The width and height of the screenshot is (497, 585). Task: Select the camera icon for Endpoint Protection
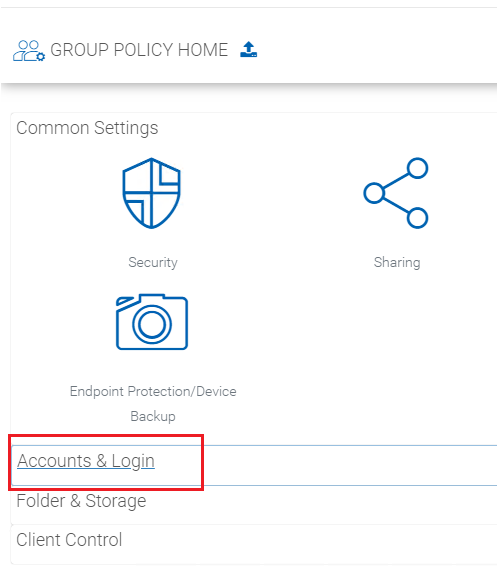pos(152,322)
